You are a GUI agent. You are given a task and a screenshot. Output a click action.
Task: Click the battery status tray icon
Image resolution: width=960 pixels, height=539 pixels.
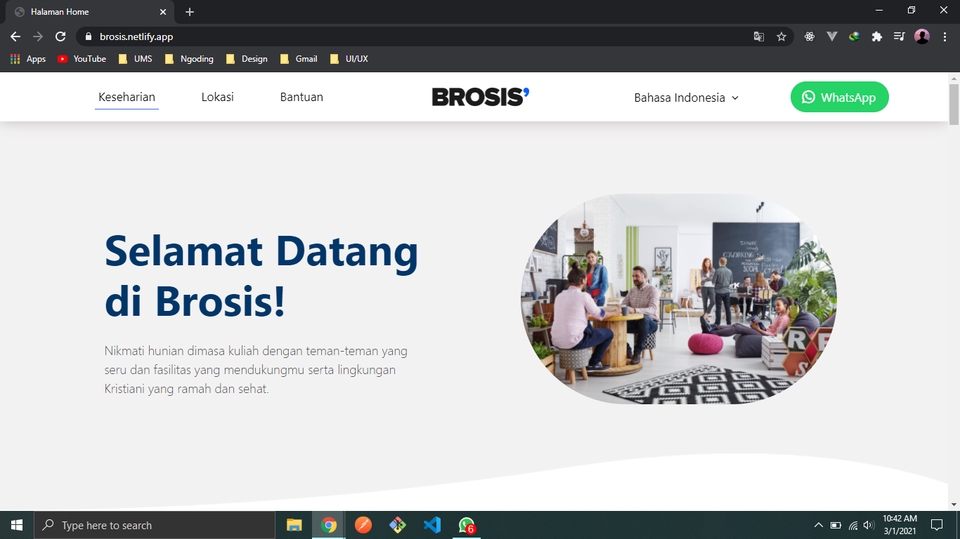[835, 525]
